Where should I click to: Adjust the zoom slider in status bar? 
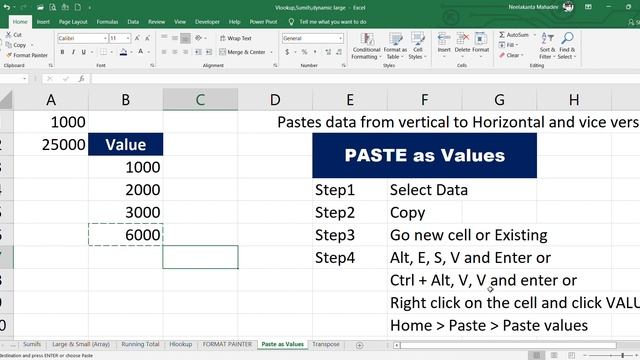622,356
